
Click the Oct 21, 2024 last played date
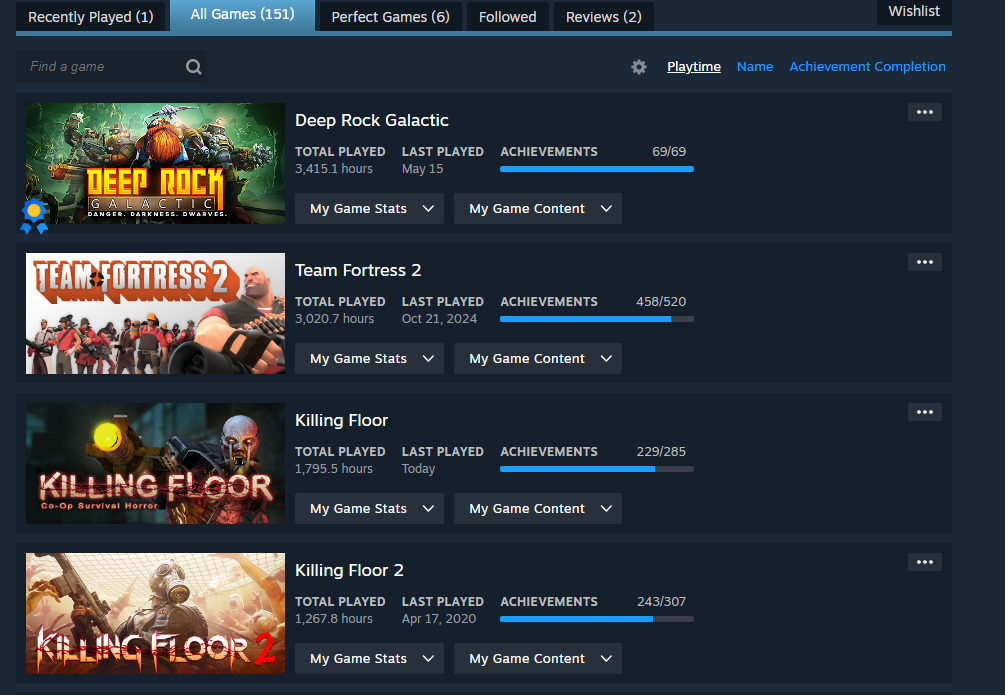(440, 319)
